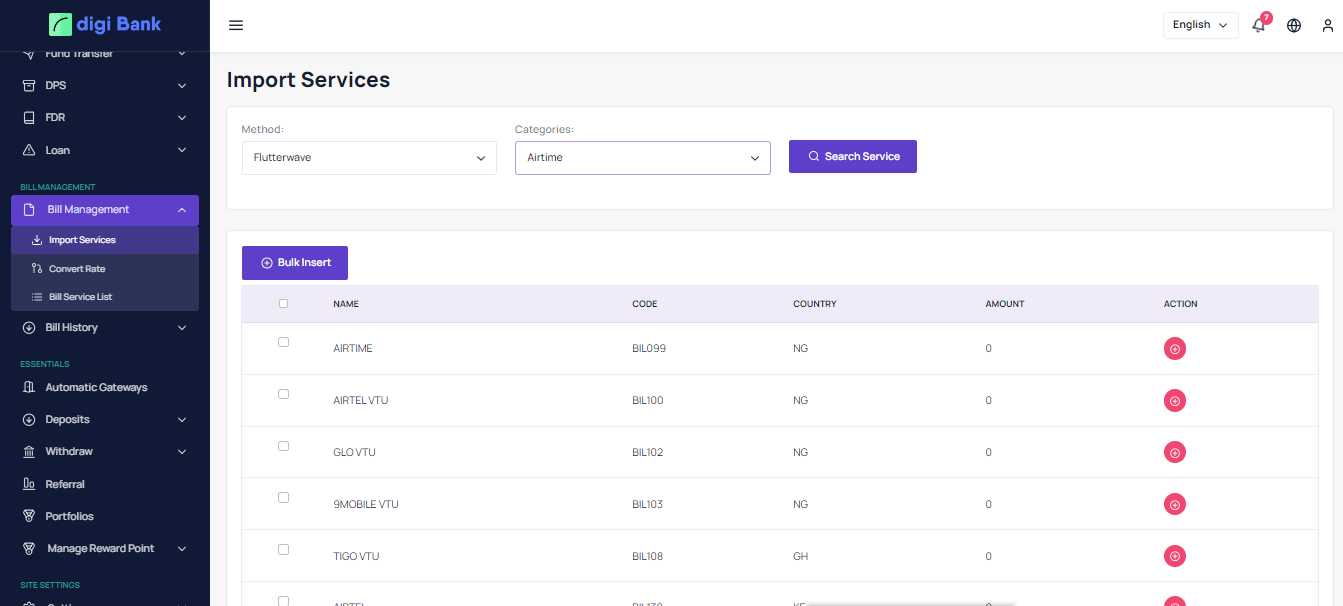This screenshot has height=606, width=1343.
Task: Click the hamburger menu icon
Action: point(236,25)
